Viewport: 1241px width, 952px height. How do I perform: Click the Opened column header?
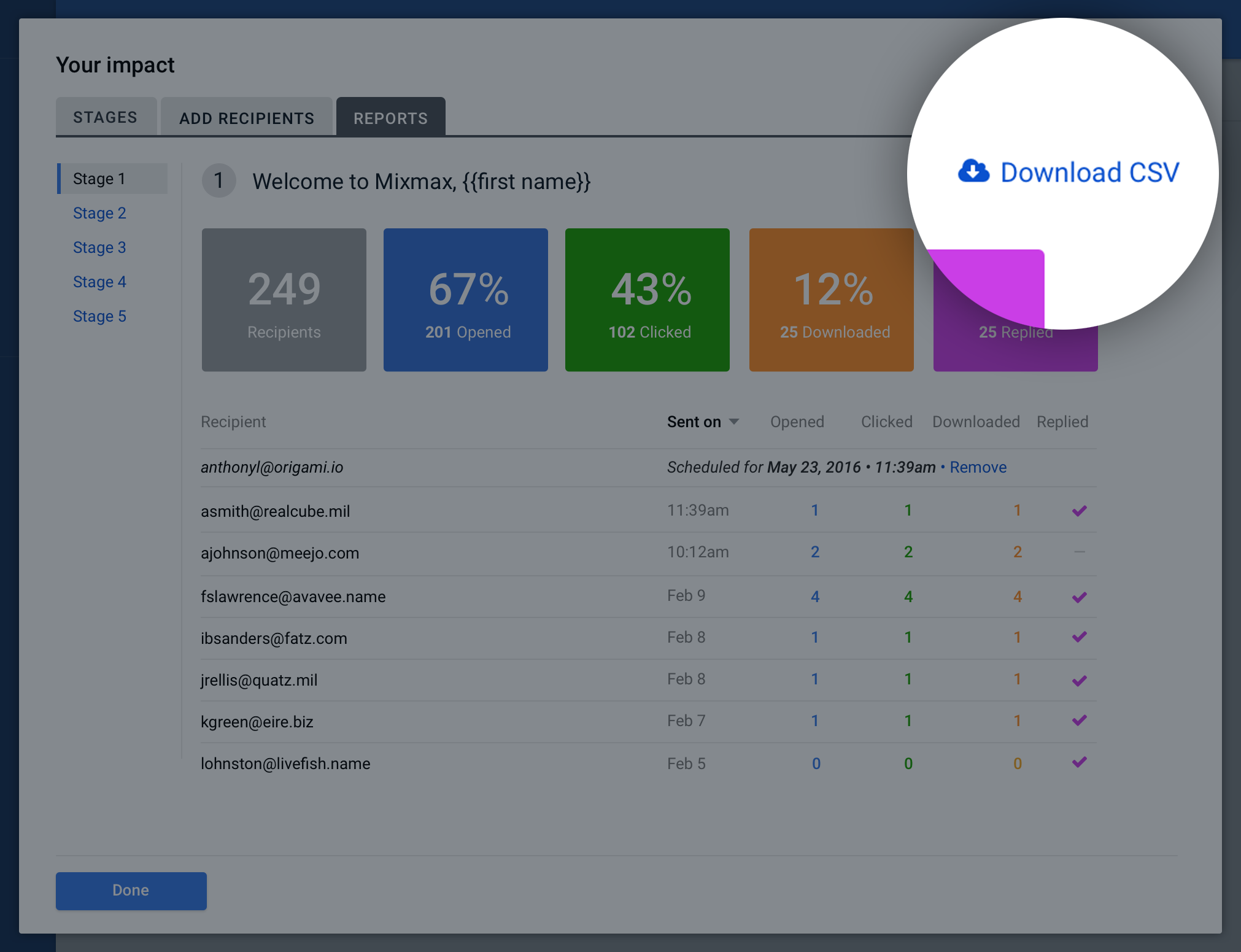797,422
